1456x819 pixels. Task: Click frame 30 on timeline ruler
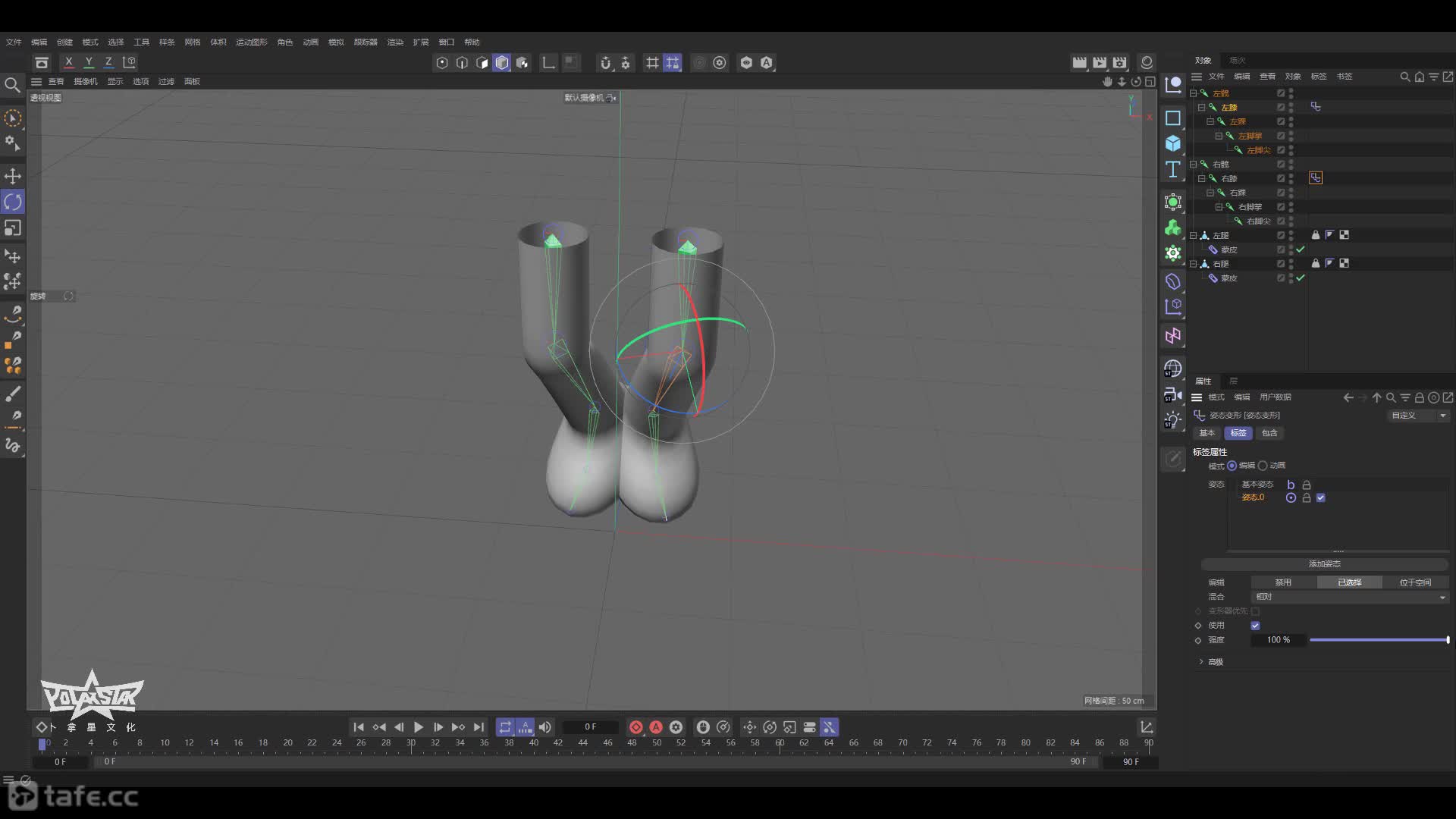pos(410,743)
